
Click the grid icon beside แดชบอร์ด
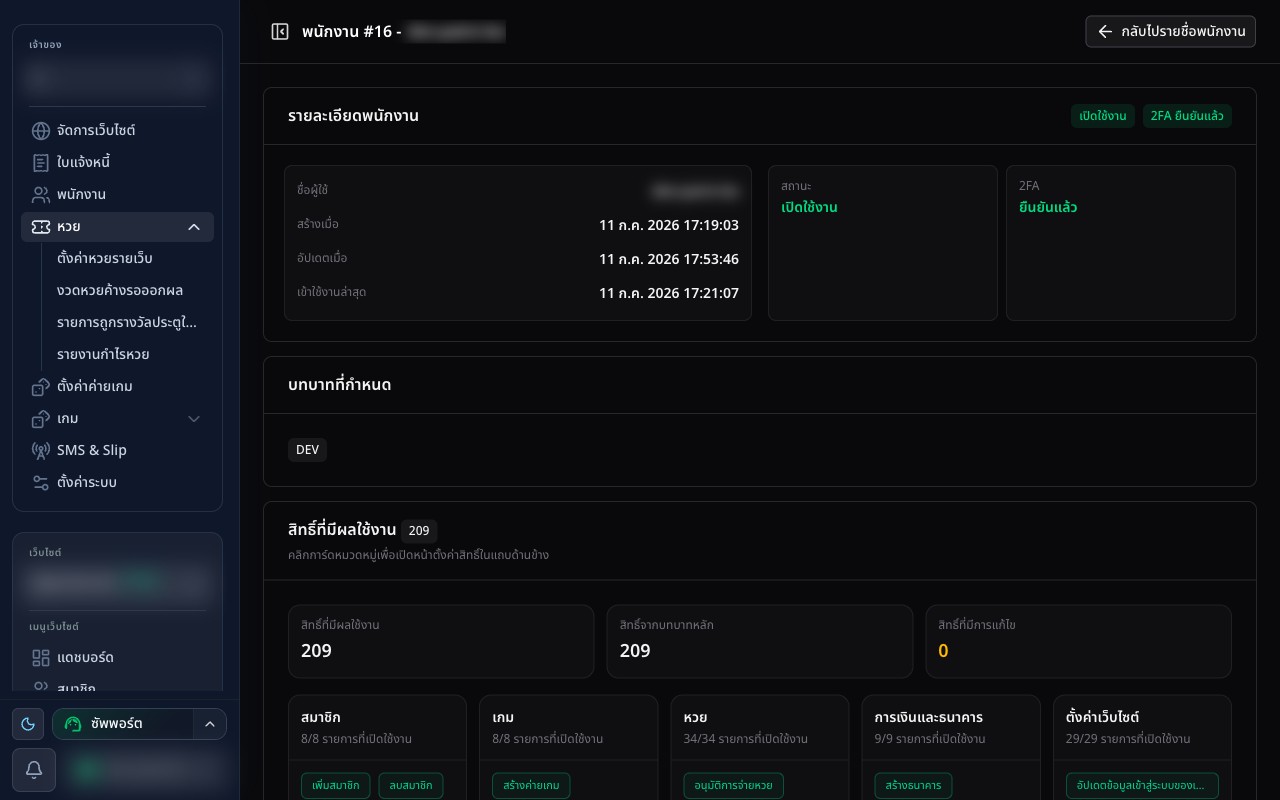coord(41,658)
